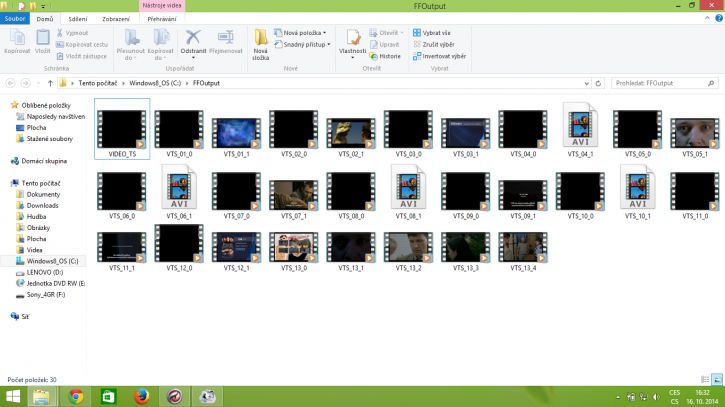Select the VTS_01_1 video thumbnail
This screenshot has width=725, height=407.
[x=236, y=134]
